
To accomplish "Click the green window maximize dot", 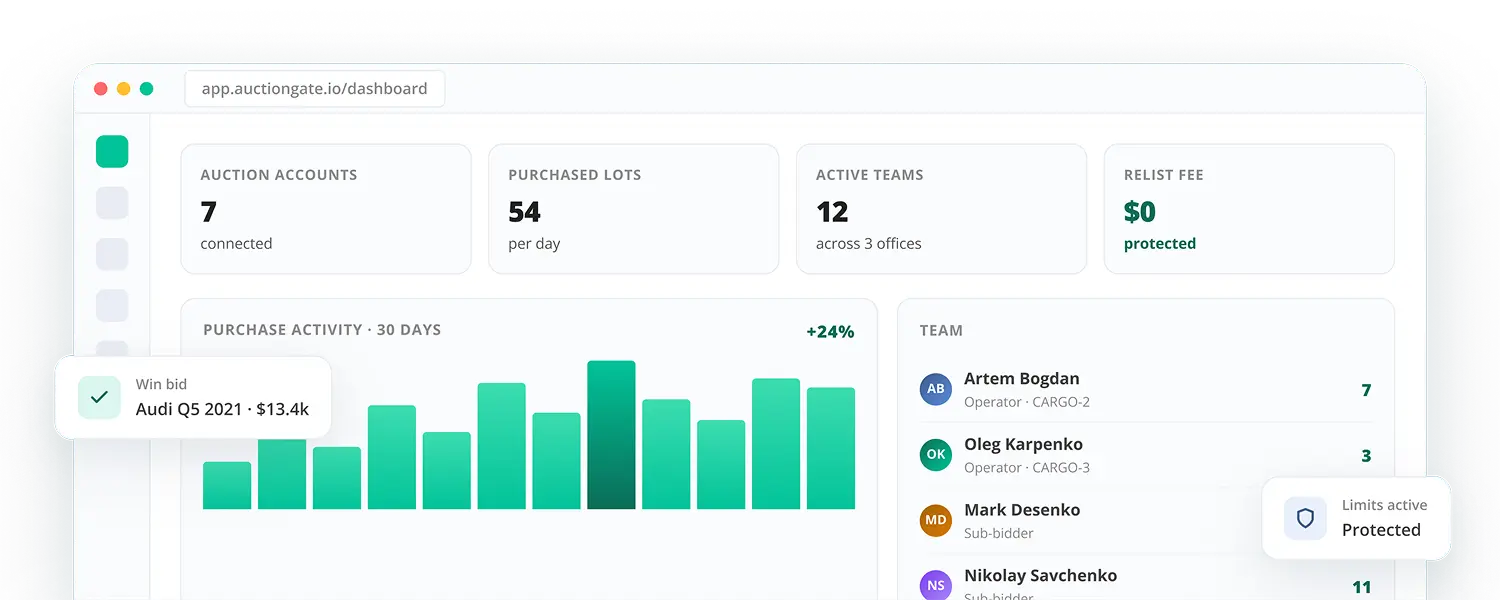I will (x=147, y=89).
